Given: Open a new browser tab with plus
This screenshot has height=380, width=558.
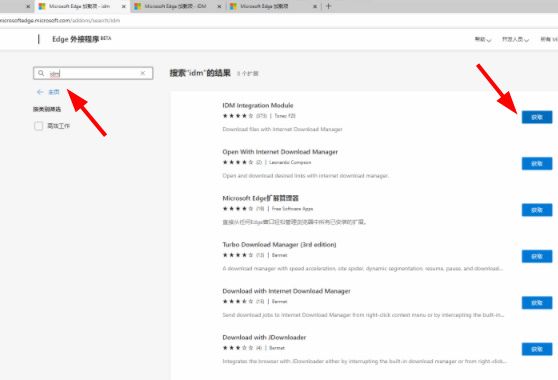Looking at the screenshot, I should tap(328, 6).
